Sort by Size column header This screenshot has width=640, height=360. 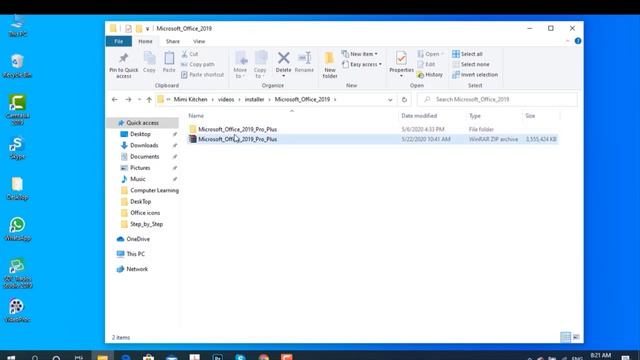[530, 116]
